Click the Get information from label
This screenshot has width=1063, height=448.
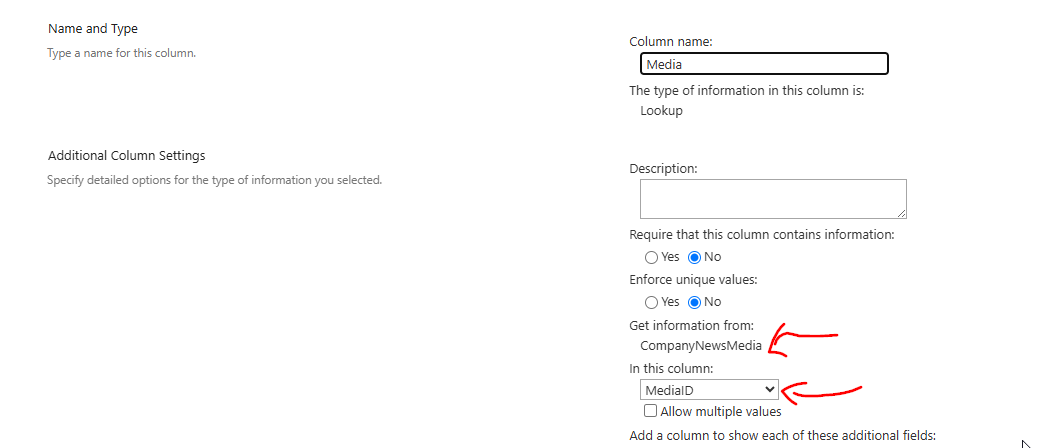[691, 327]
